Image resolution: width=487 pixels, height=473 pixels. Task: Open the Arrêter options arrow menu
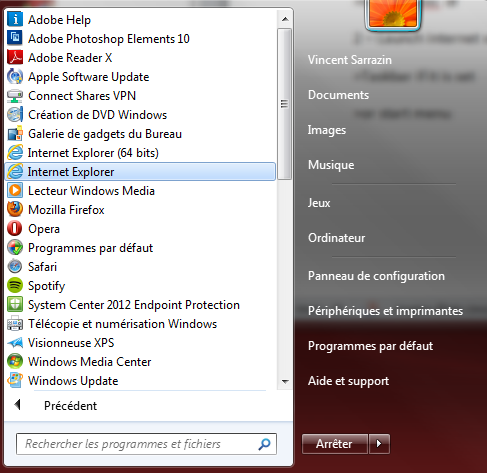coord(379,444)
